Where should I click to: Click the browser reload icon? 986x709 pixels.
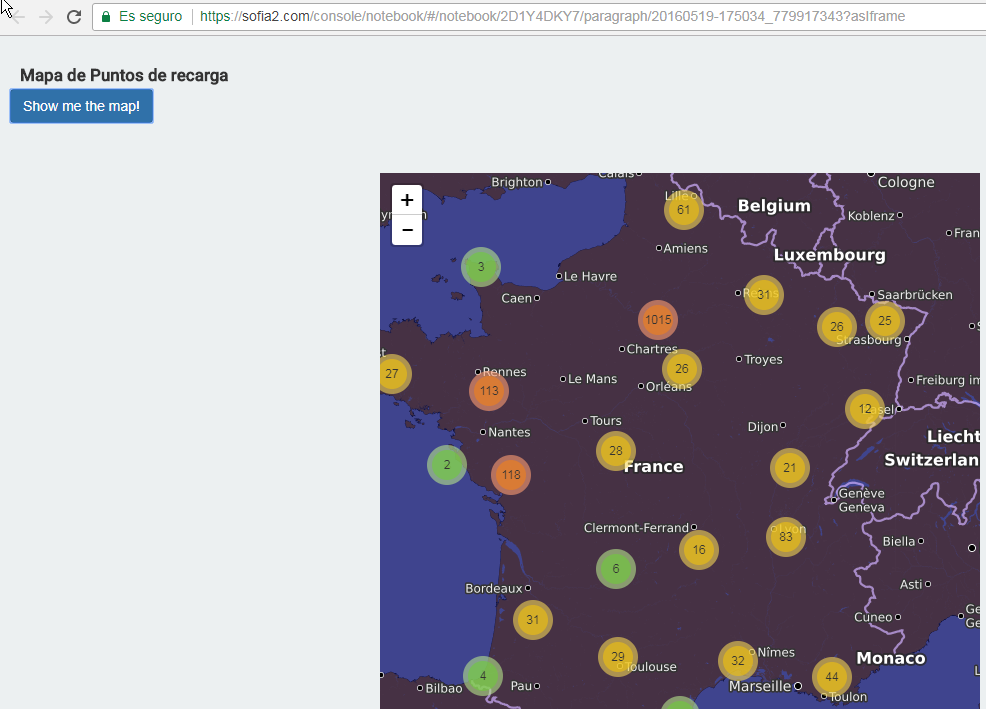pos(73,17)
